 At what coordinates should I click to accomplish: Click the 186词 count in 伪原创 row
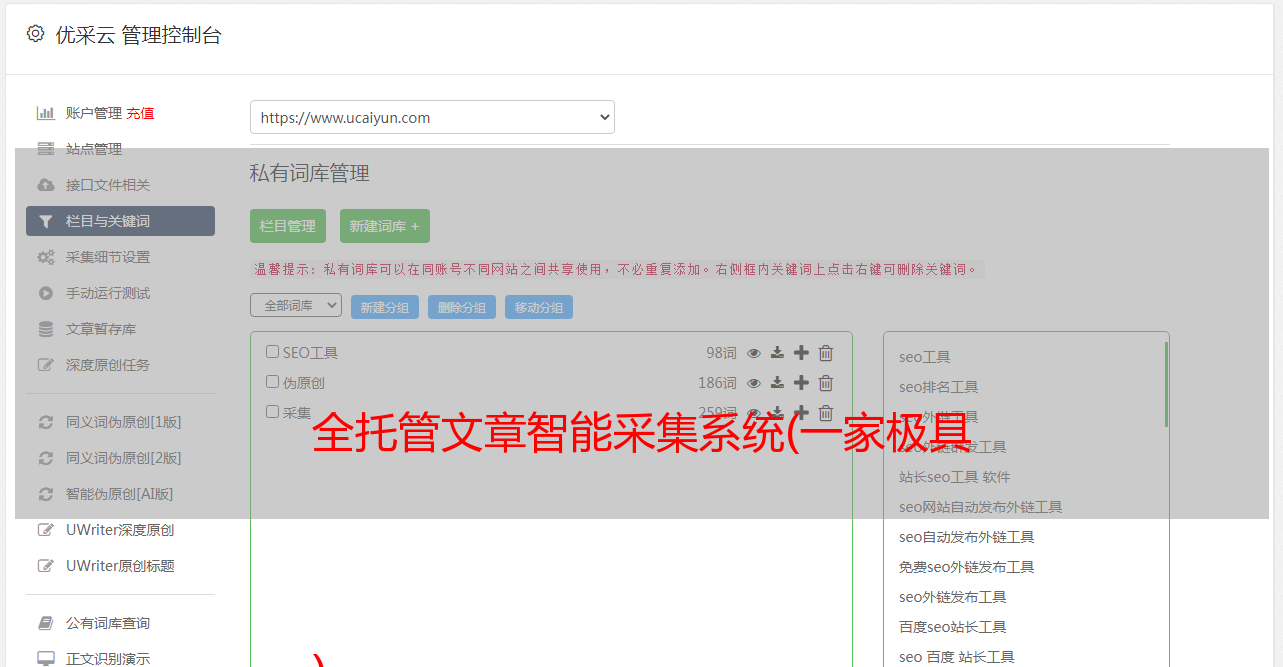point(717,383)
